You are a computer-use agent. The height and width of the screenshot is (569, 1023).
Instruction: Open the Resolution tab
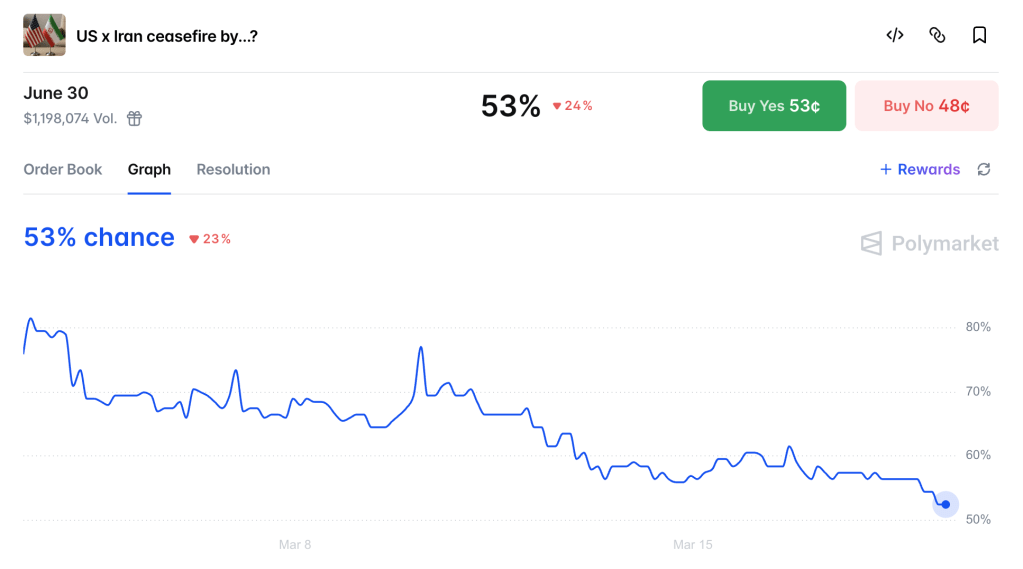[x=233, y=170]
